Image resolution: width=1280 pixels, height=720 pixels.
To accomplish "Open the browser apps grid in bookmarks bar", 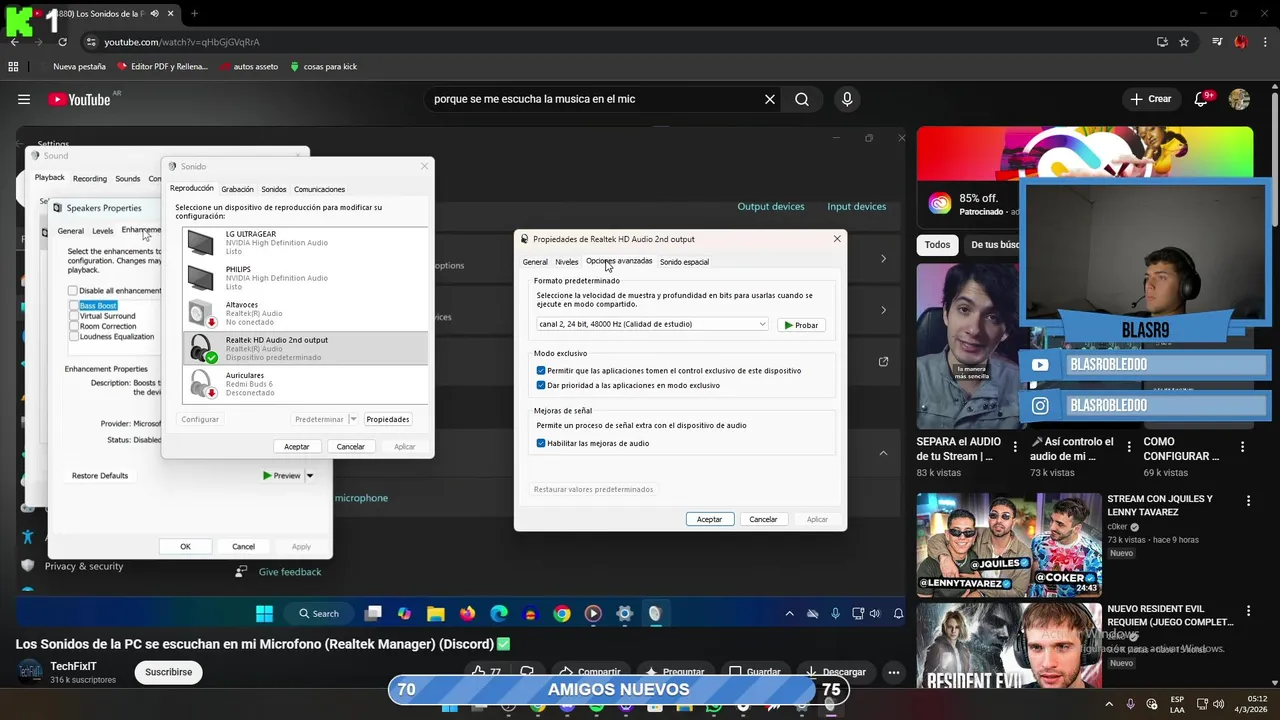I will pyautogui.click(x=13, y=67).
